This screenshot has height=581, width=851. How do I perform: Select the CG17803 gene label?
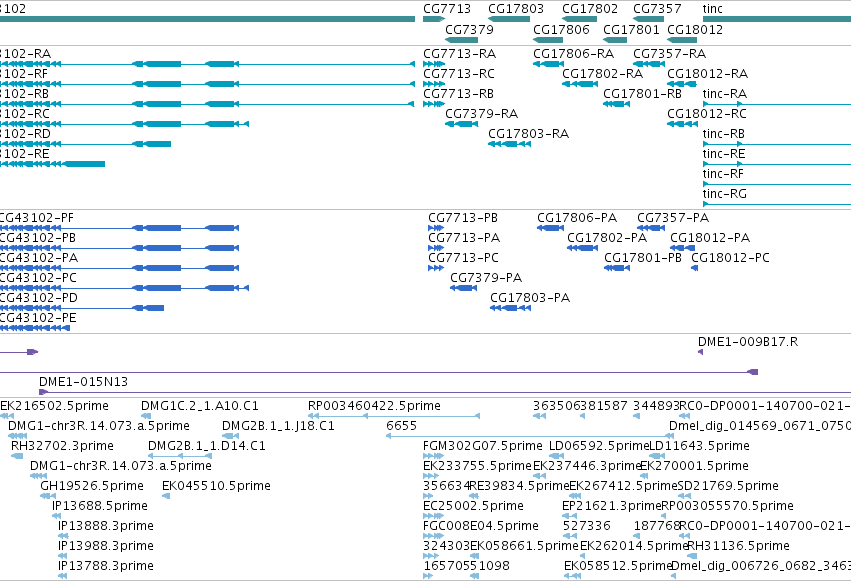tap(516, 9)
